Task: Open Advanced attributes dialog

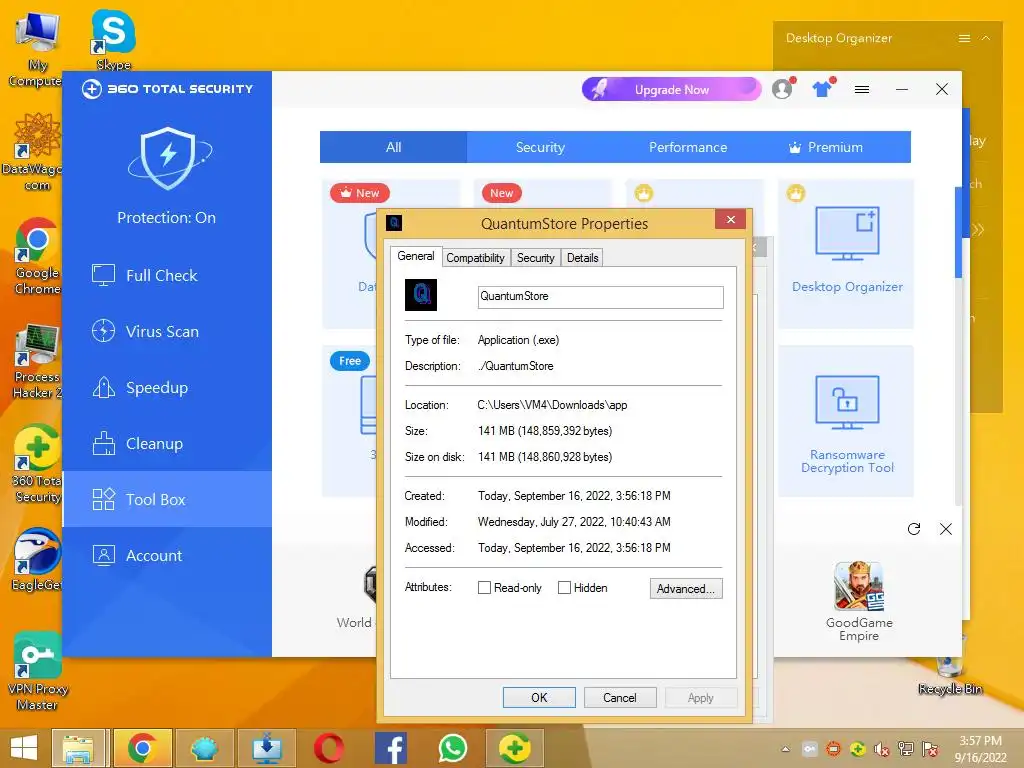Action: (686, 588)
